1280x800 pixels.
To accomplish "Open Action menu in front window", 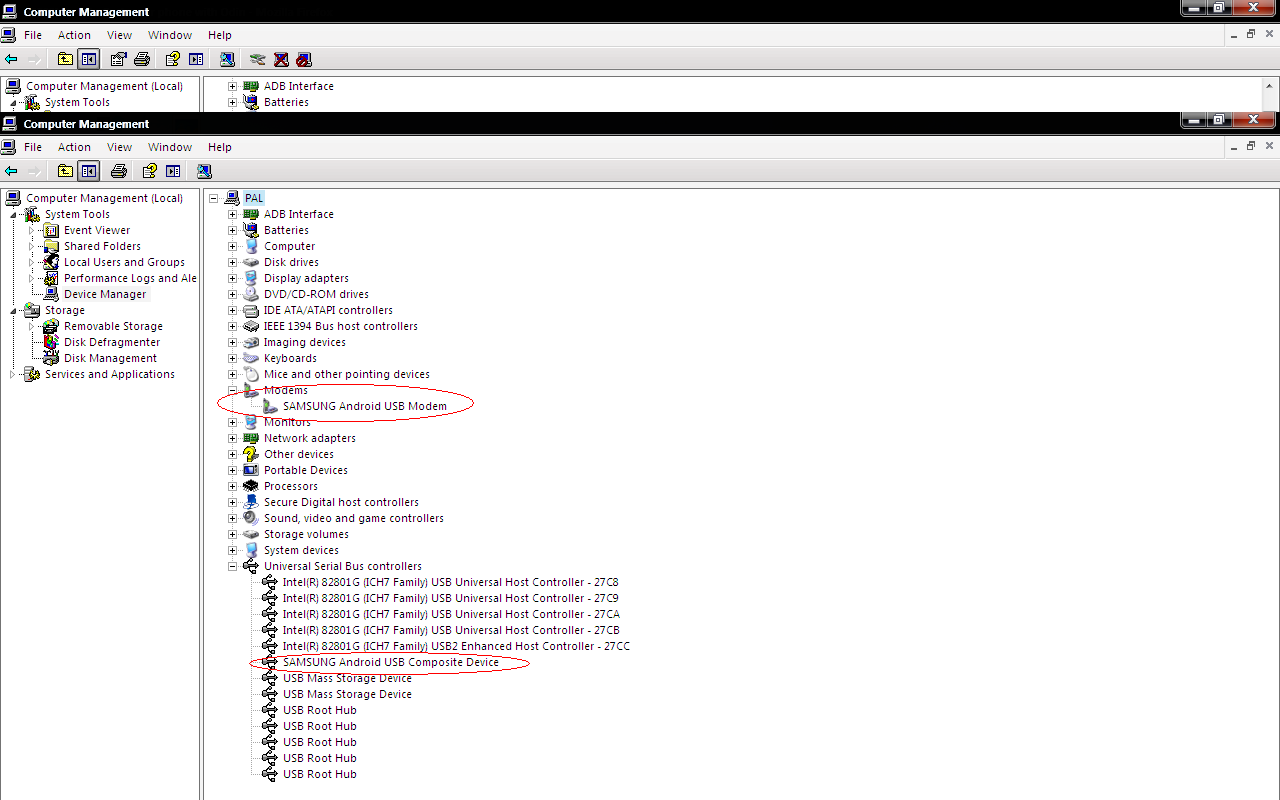I will (74, 147).
